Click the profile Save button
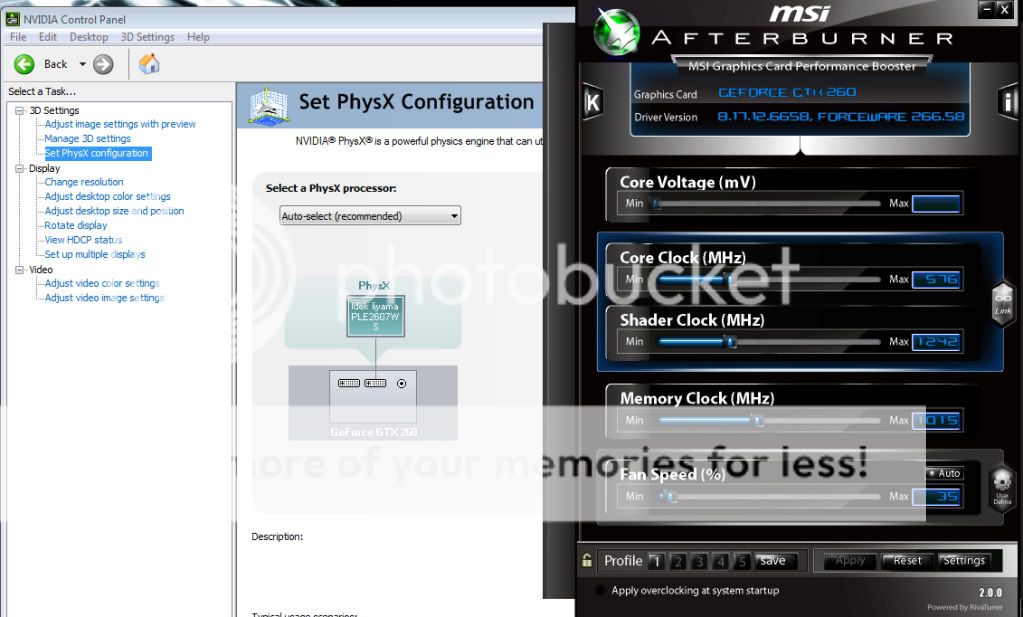 [775, 561]
